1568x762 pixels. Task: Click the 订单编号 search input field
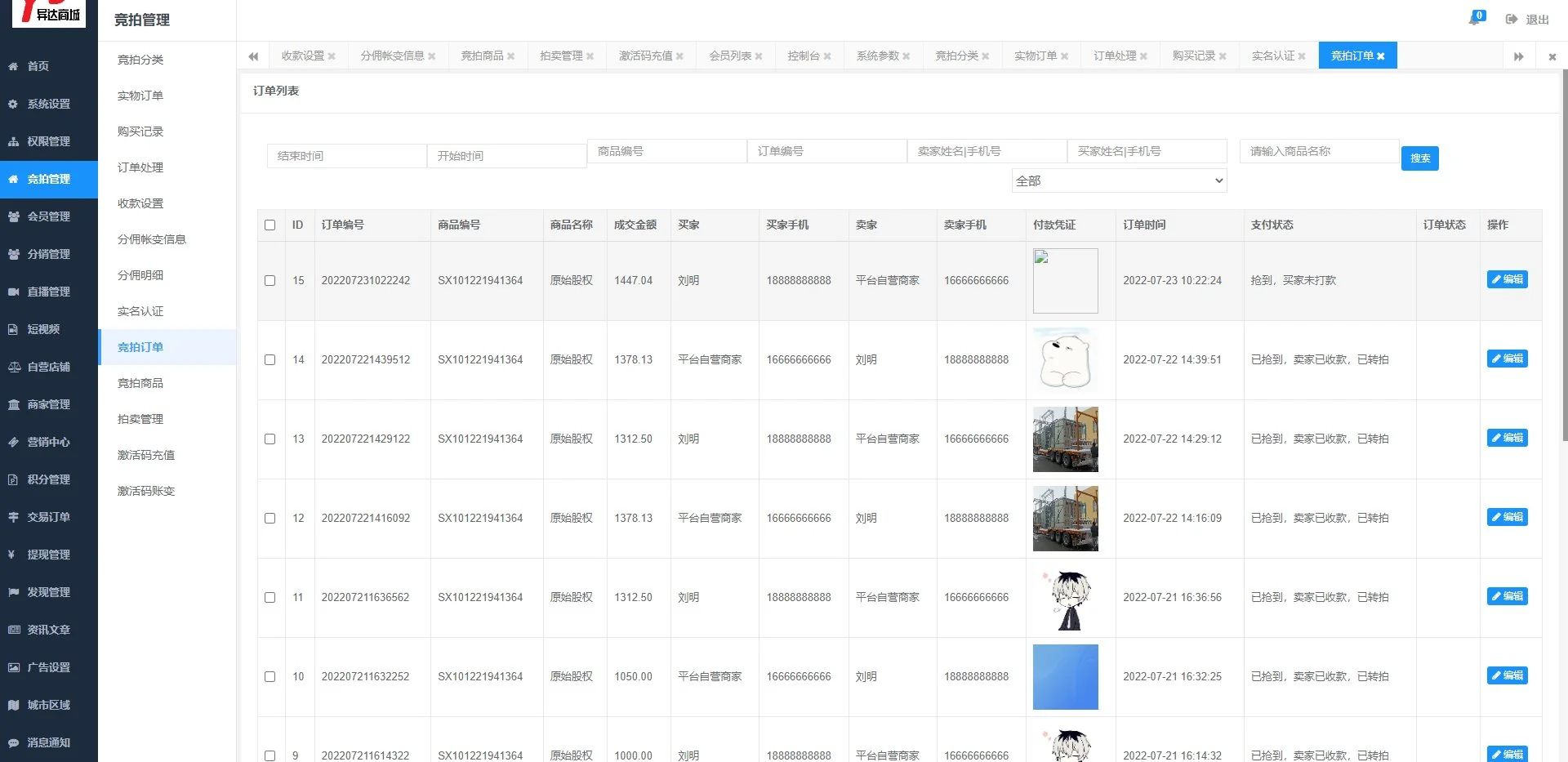tap(826, 151)
